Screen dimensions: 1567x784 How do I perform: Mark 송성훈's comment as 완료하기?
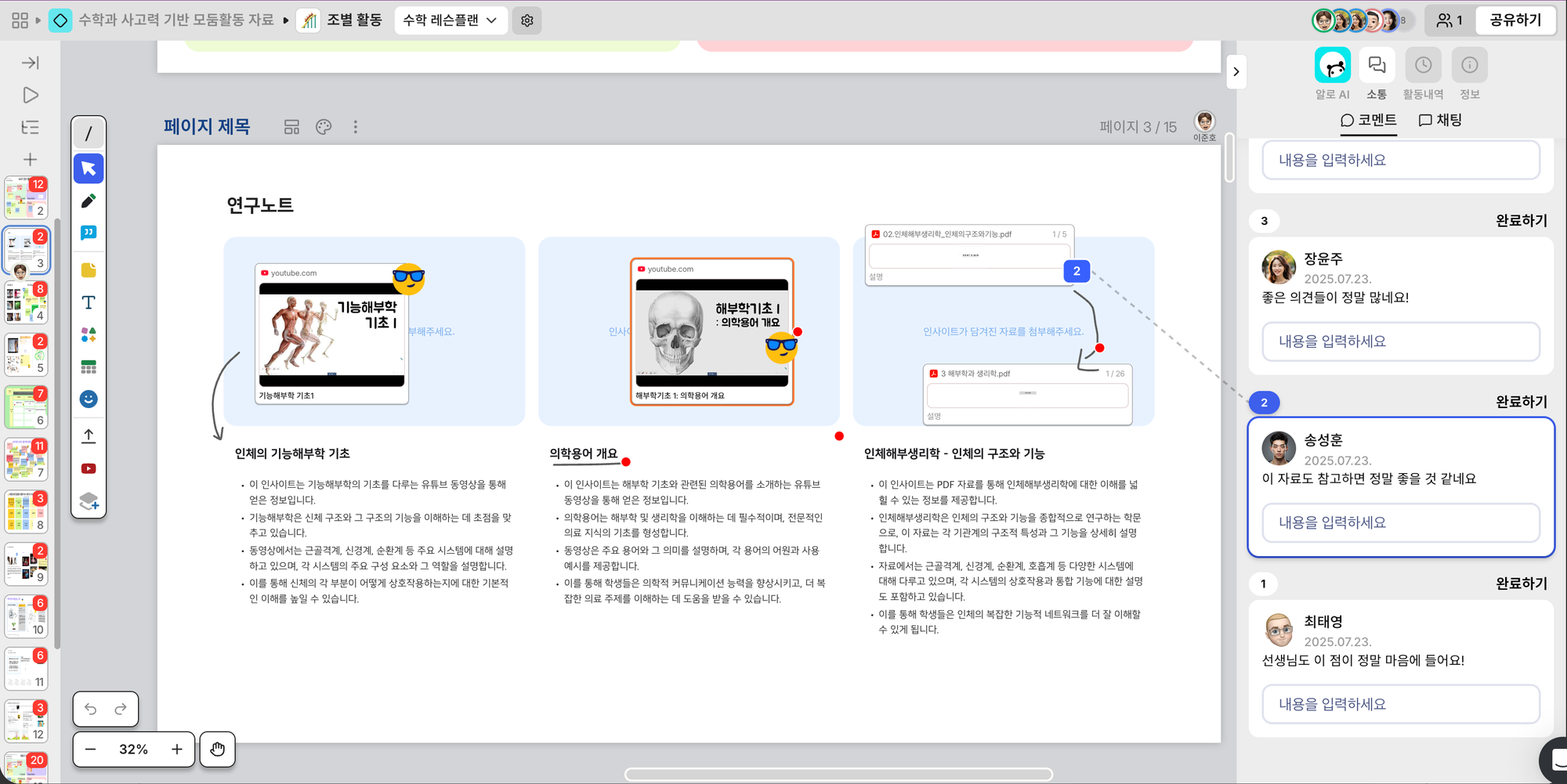coord(1521,402)
